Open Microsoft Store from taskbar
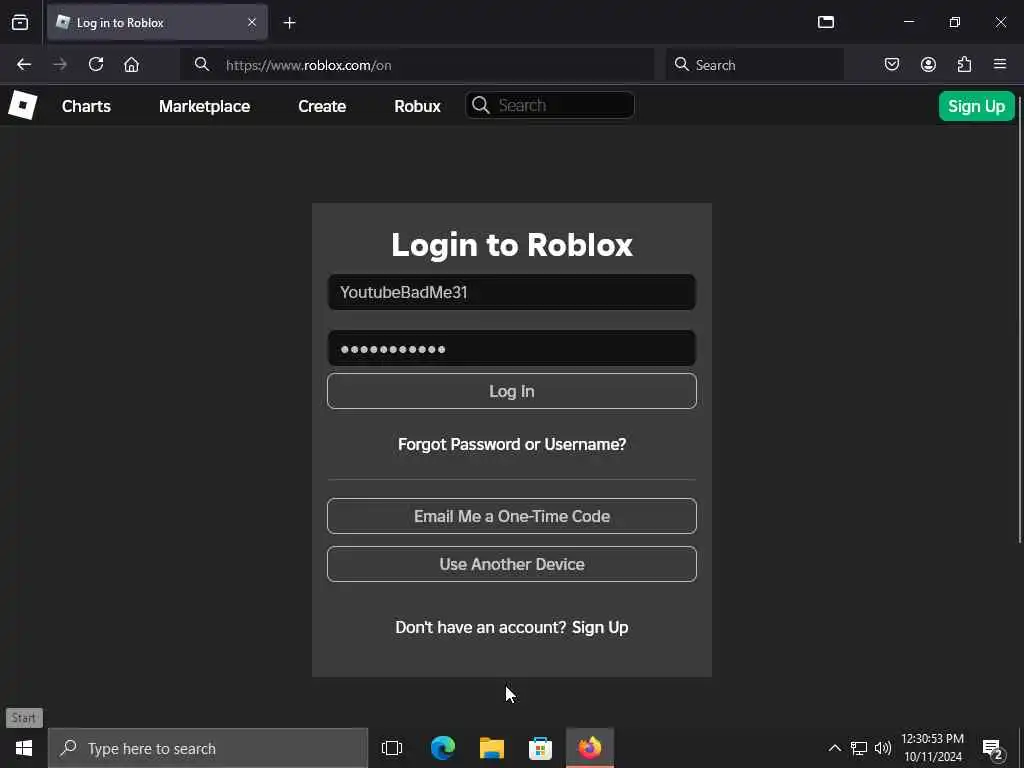 pos(540,748)
